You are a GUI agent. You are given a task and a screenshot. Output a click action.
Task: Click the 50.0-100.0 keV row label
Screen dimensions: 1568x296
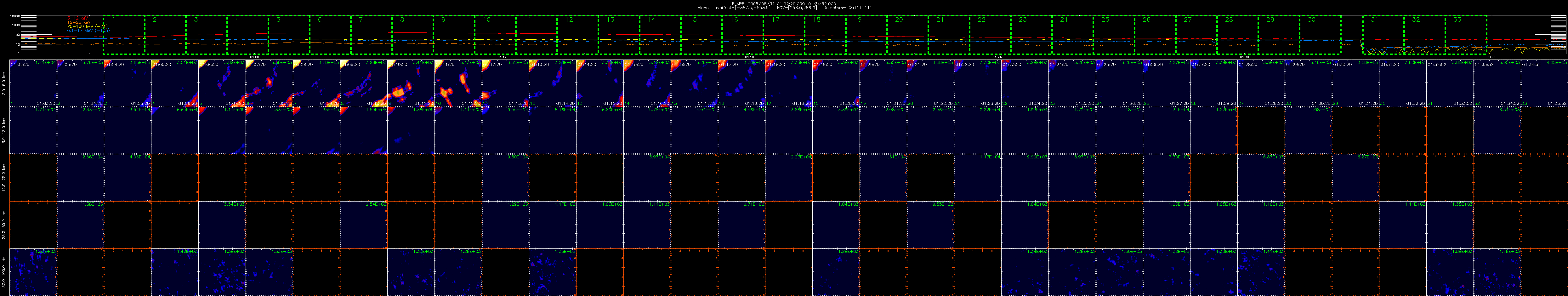(x=4, y=272)
